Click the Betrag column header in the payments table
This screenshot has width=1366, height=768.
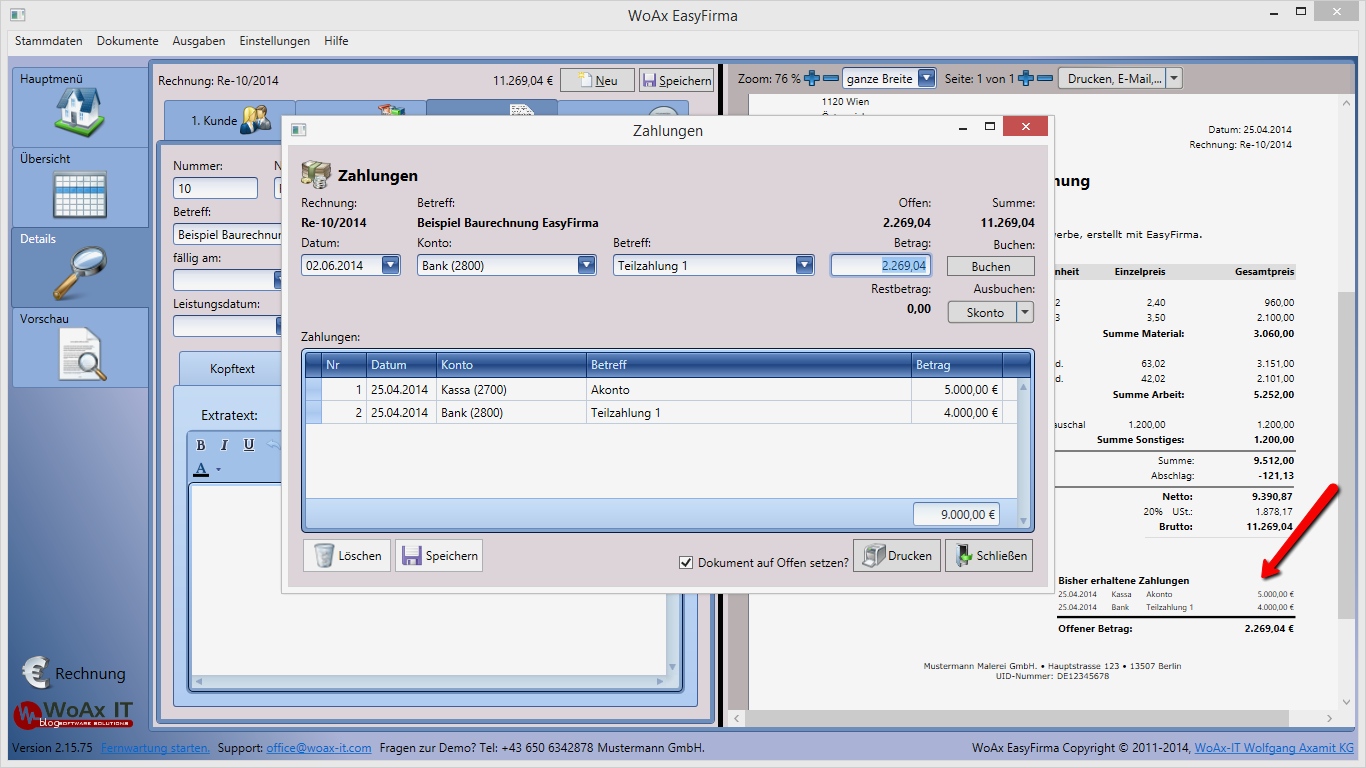[x=957, y=365]
